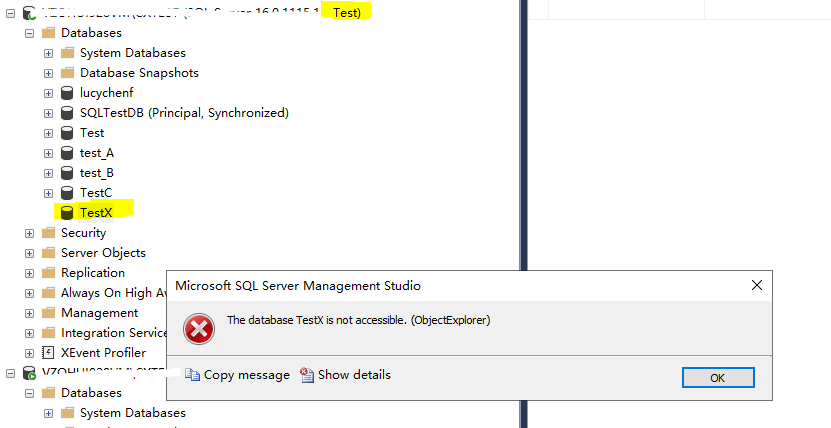This screenshot has height=428, width=831.
Task: Expand the lucychenf database
Action: [x=48, y=94]
